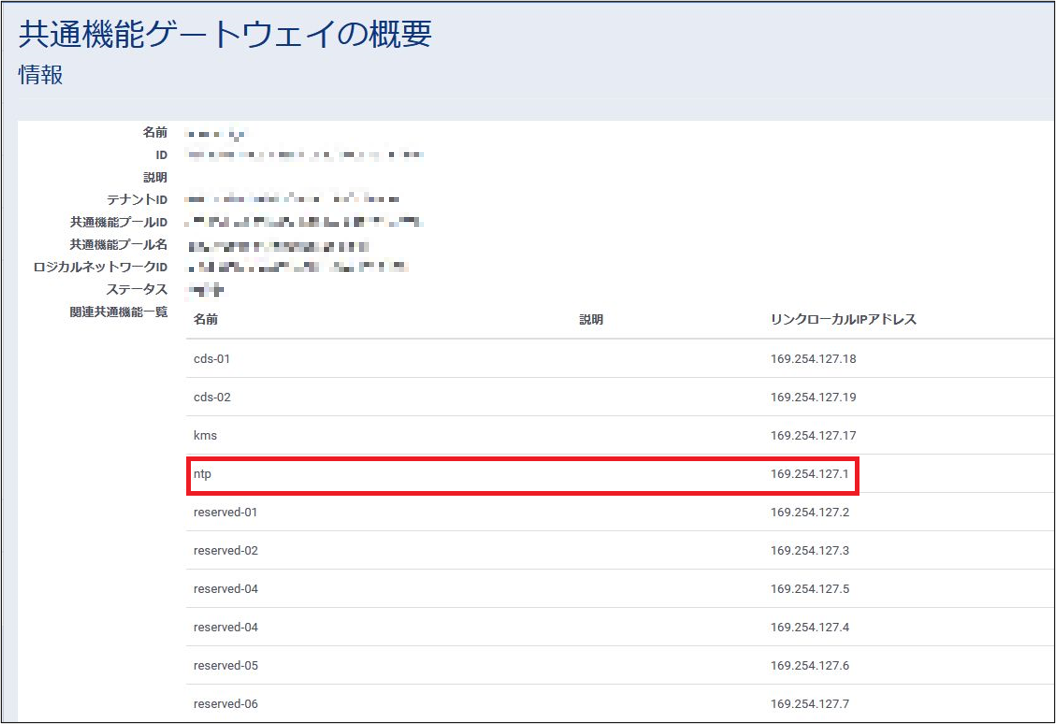Select the reserved-06 entry
This screenshot has width=1056, height=724.
225,704
